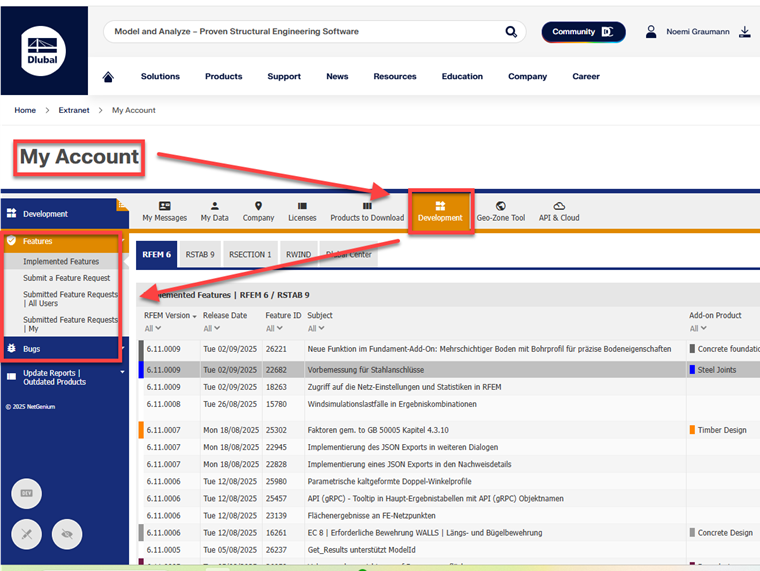Open the home icon in the navigation bar
Screen dimensions: 760x571
tap(108, 77)
